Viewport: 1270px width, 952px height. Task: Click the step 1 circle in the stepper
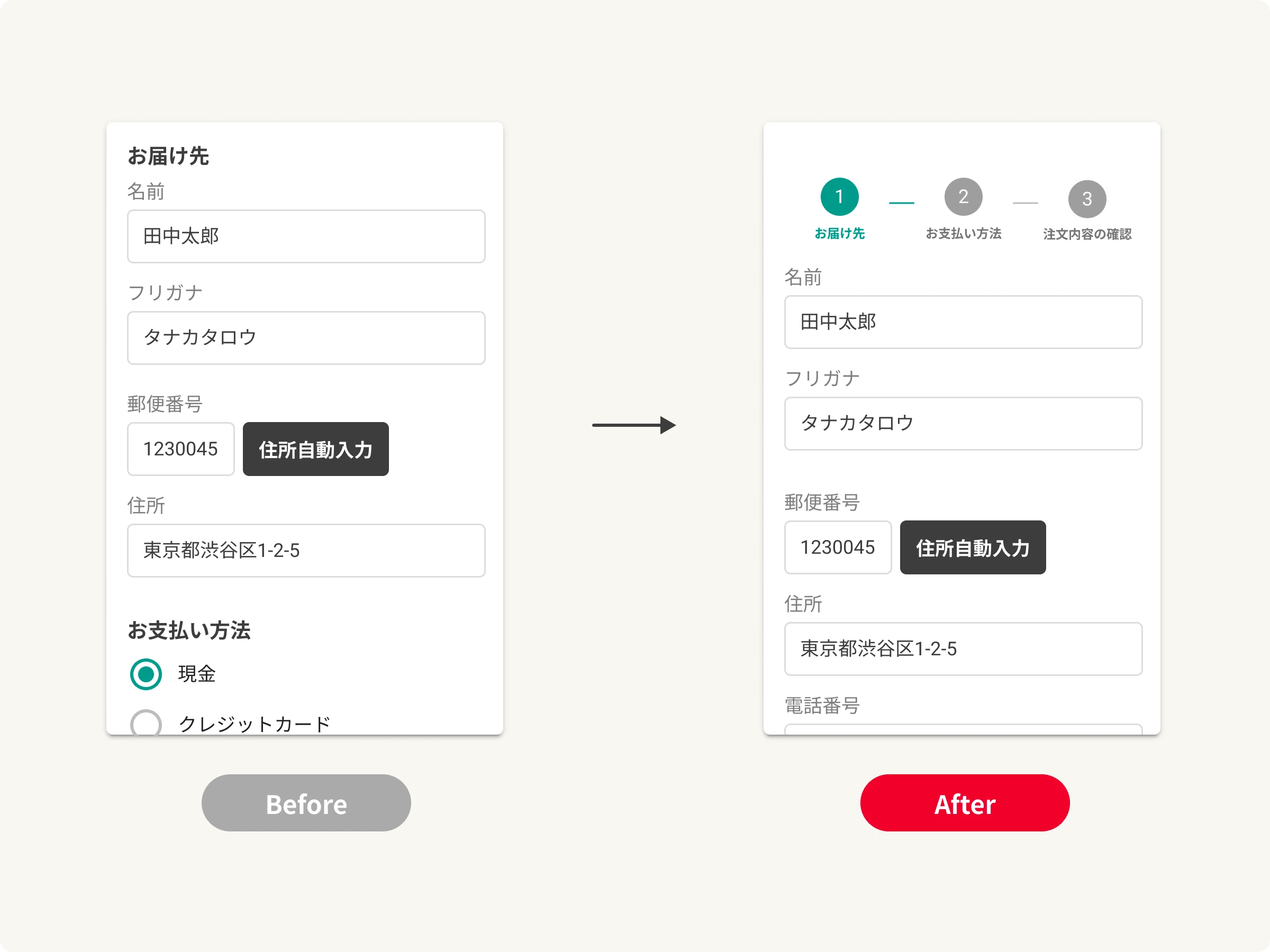click(x=839, y=197)
